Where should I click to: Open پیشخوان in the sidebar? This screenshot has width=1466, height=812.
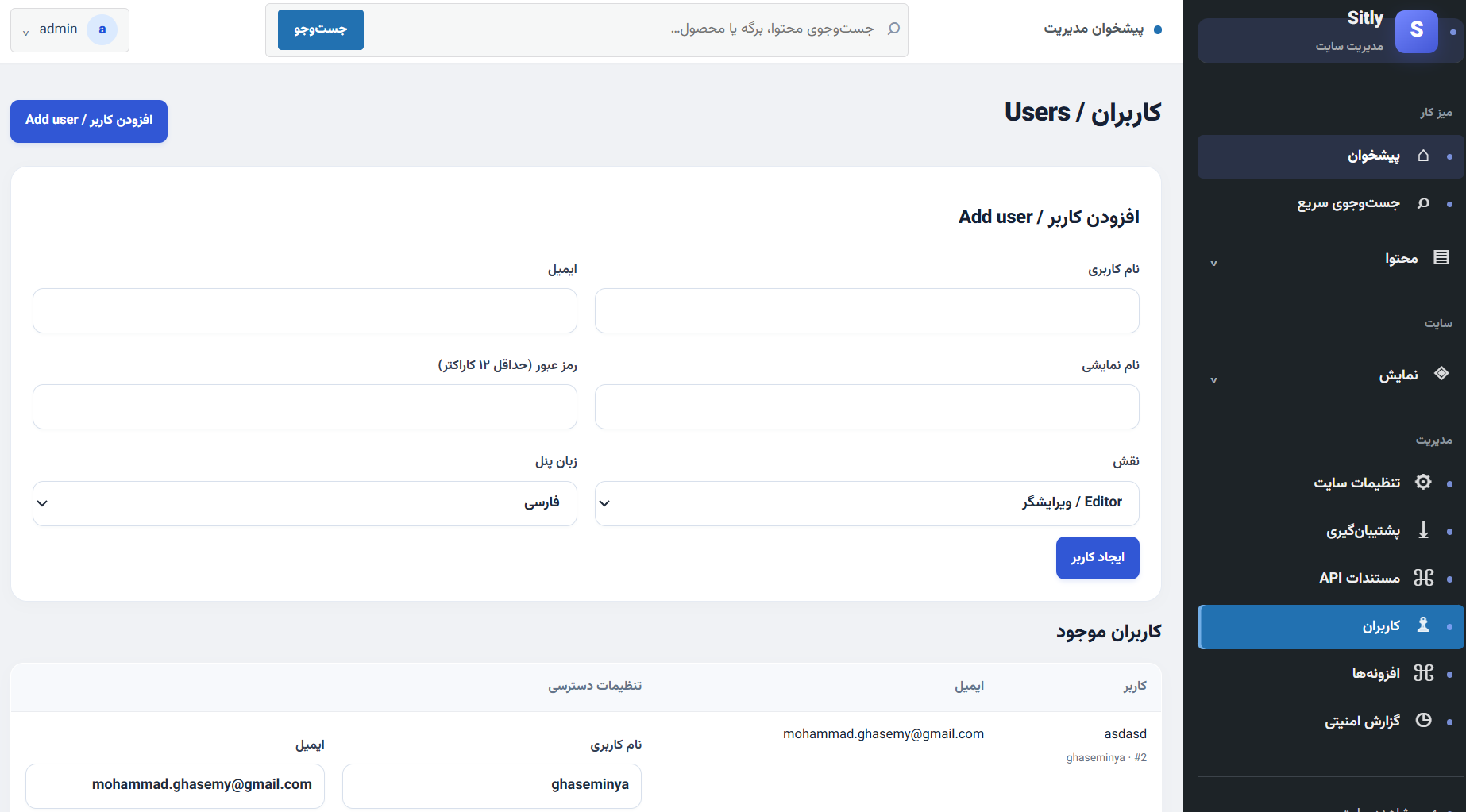(1330, 156)
